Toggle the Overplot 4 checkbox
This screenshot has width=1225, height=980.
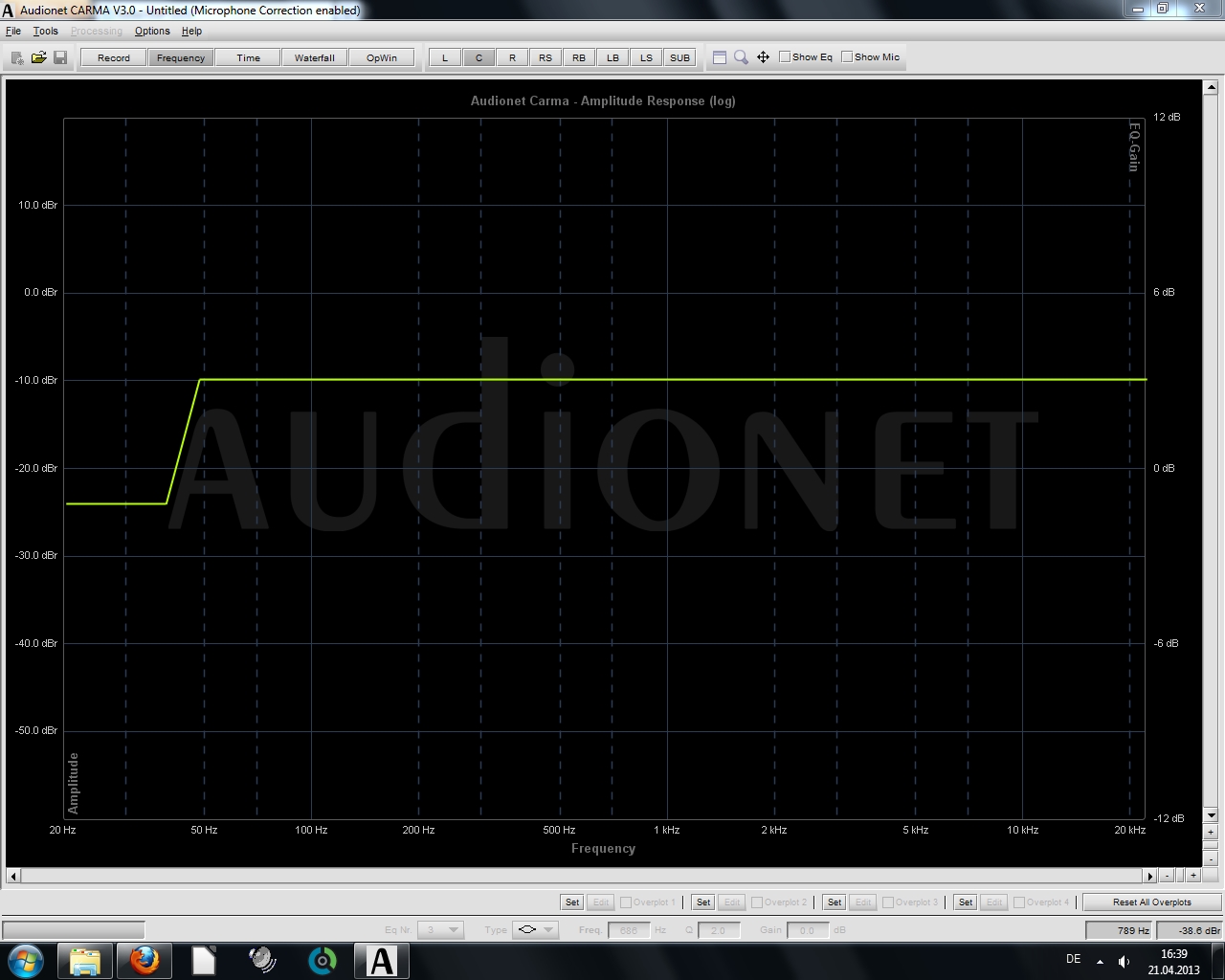click(x=1019, y=902)
